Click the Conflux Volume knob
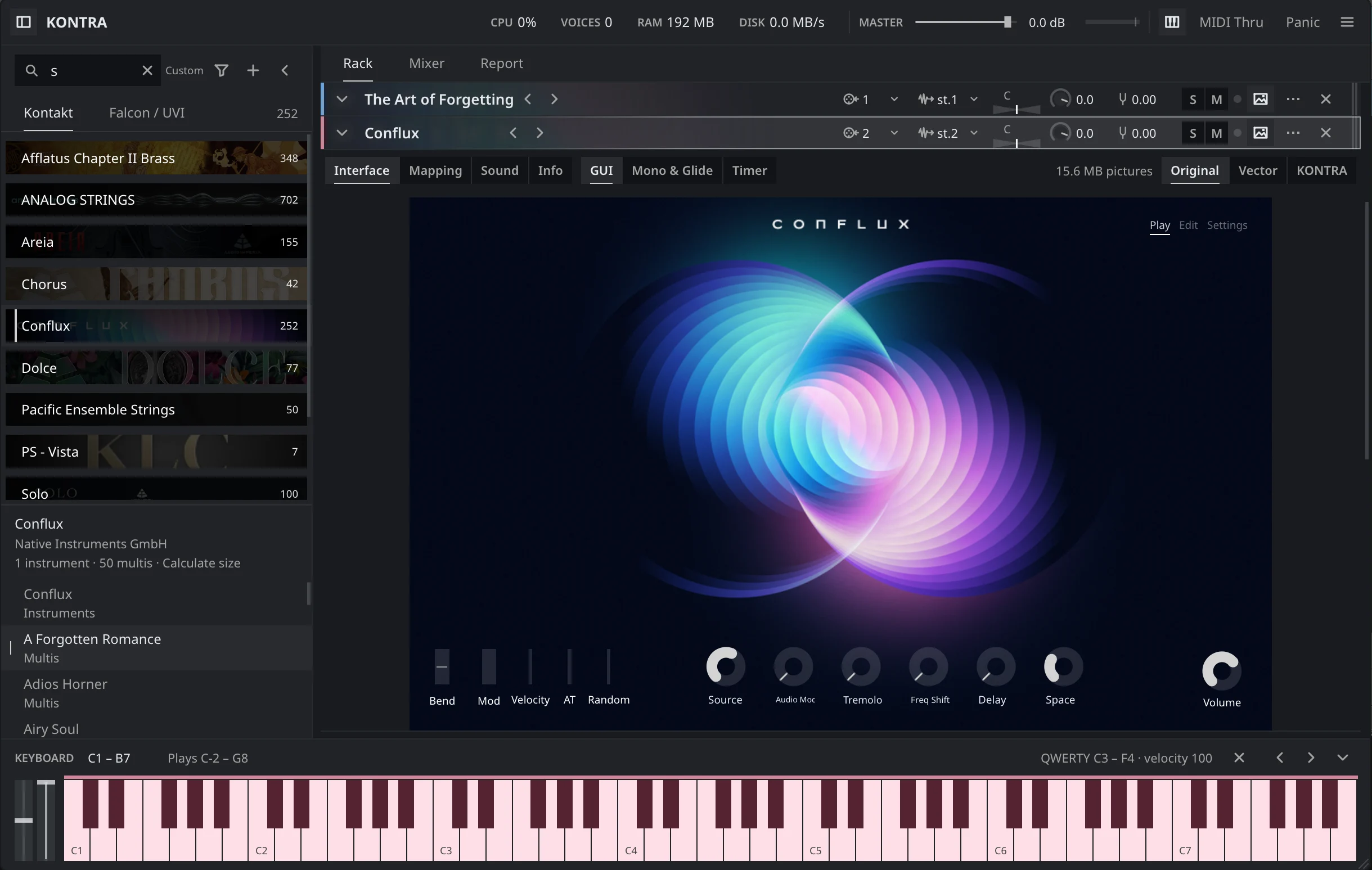The height and width of the screenshot is (870, 1372). click(1222, 670)
